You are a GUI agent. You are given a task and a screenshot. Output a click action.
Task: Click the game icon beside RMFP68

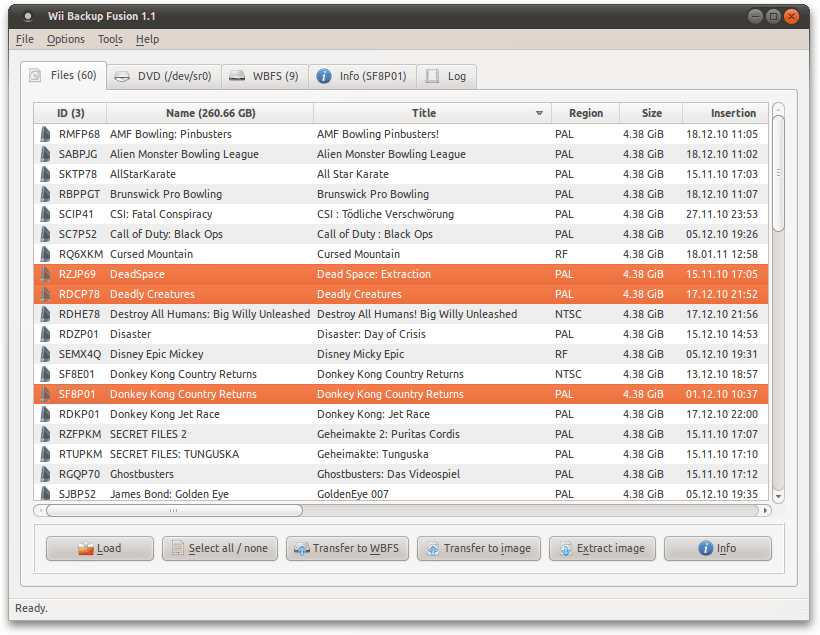tap(45, 134)
